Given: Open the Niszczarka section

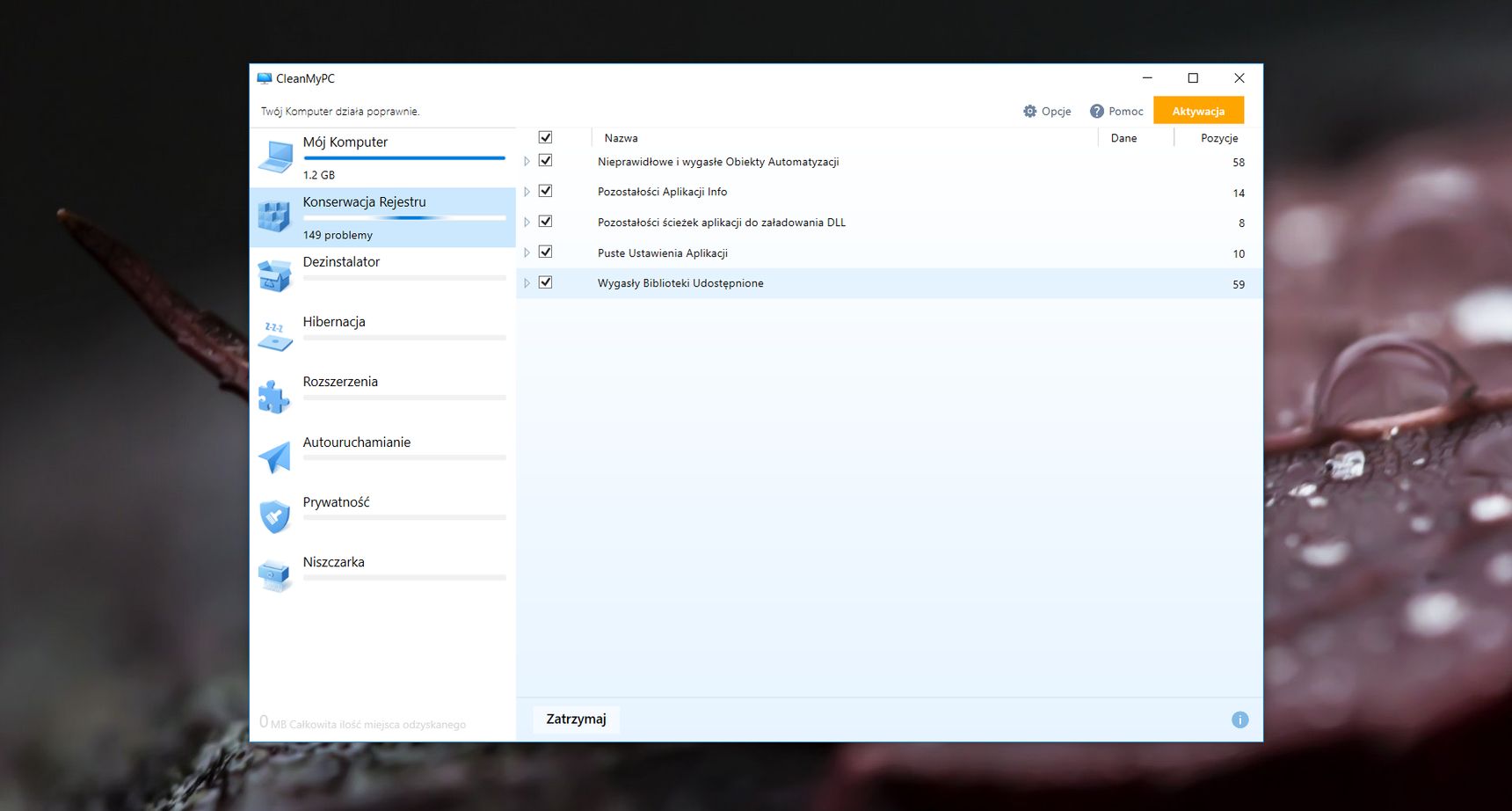Looking at the screenshot, I should (x=382, y=577).
